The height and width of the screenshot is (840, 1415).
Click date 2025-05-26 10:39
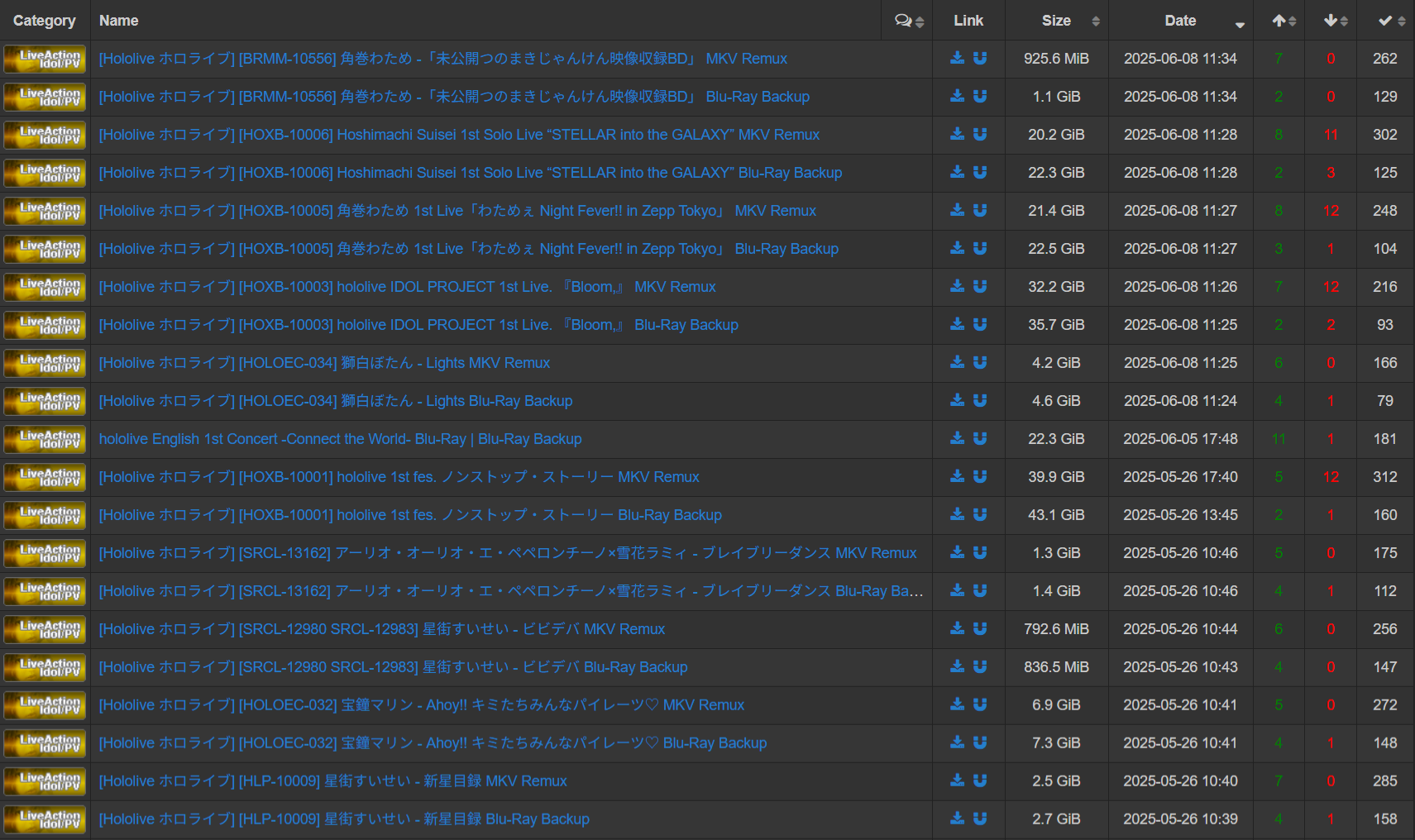coord(1180,819)
